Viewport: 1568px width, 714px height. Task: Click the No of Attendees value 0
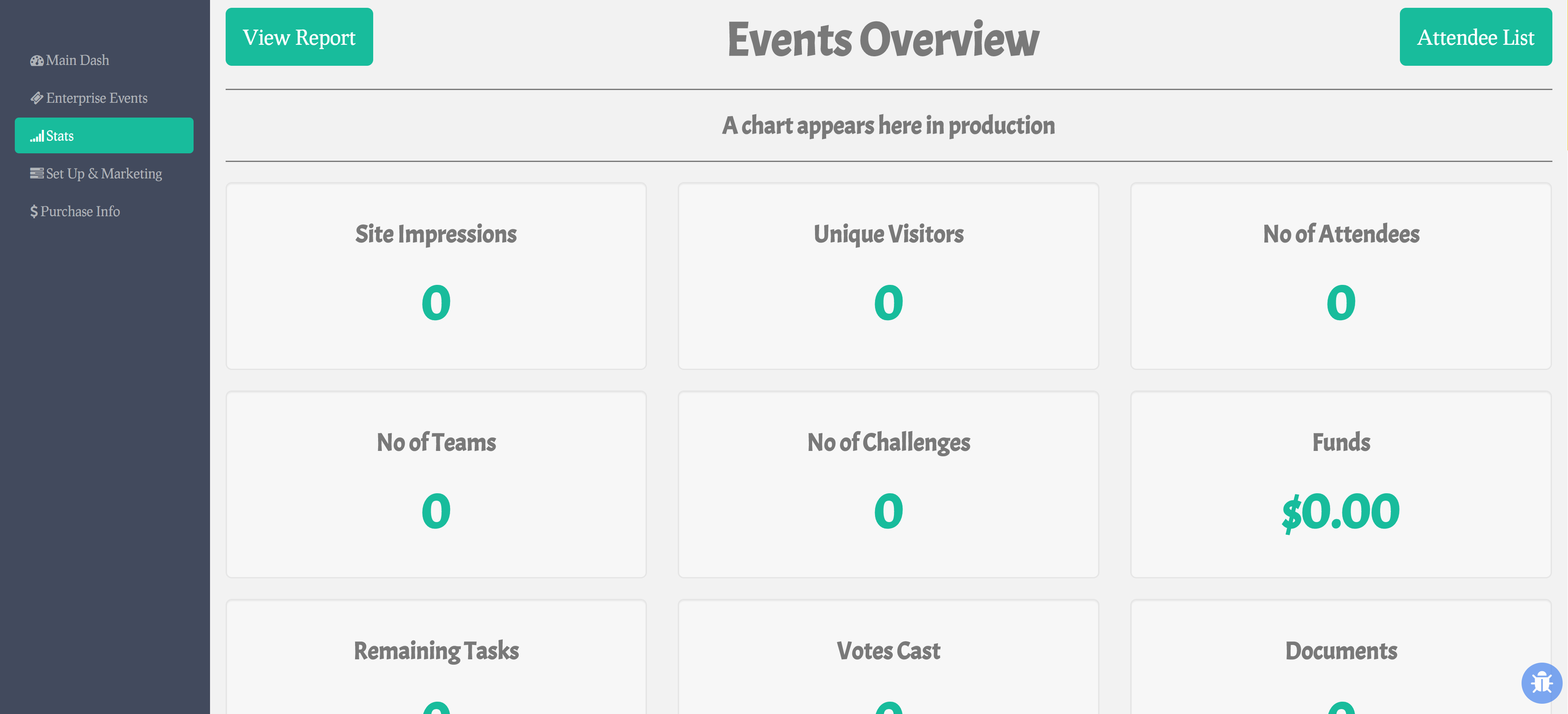[1341, 303]
